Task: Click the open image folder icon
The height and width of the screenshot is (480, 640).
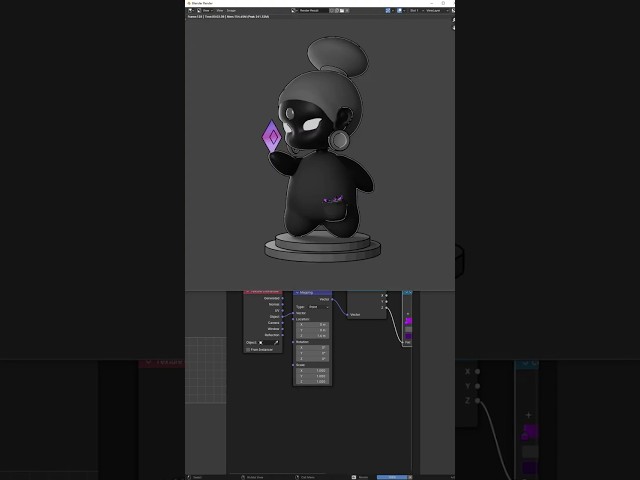Action: click(342, 10)
